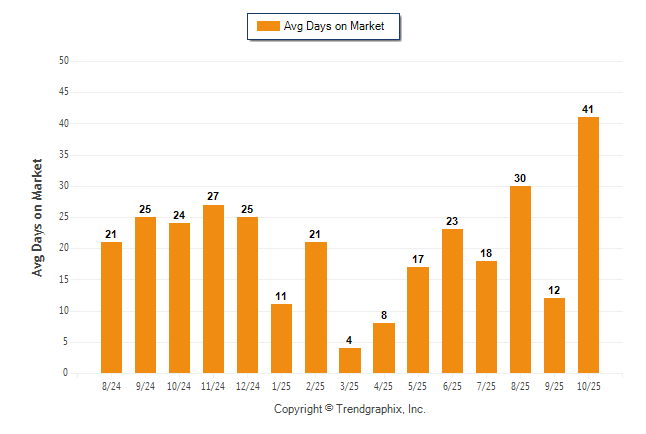The image size is (646, 434).
Task: Click the 2/25 x-axis label
Action: (316, 385)
